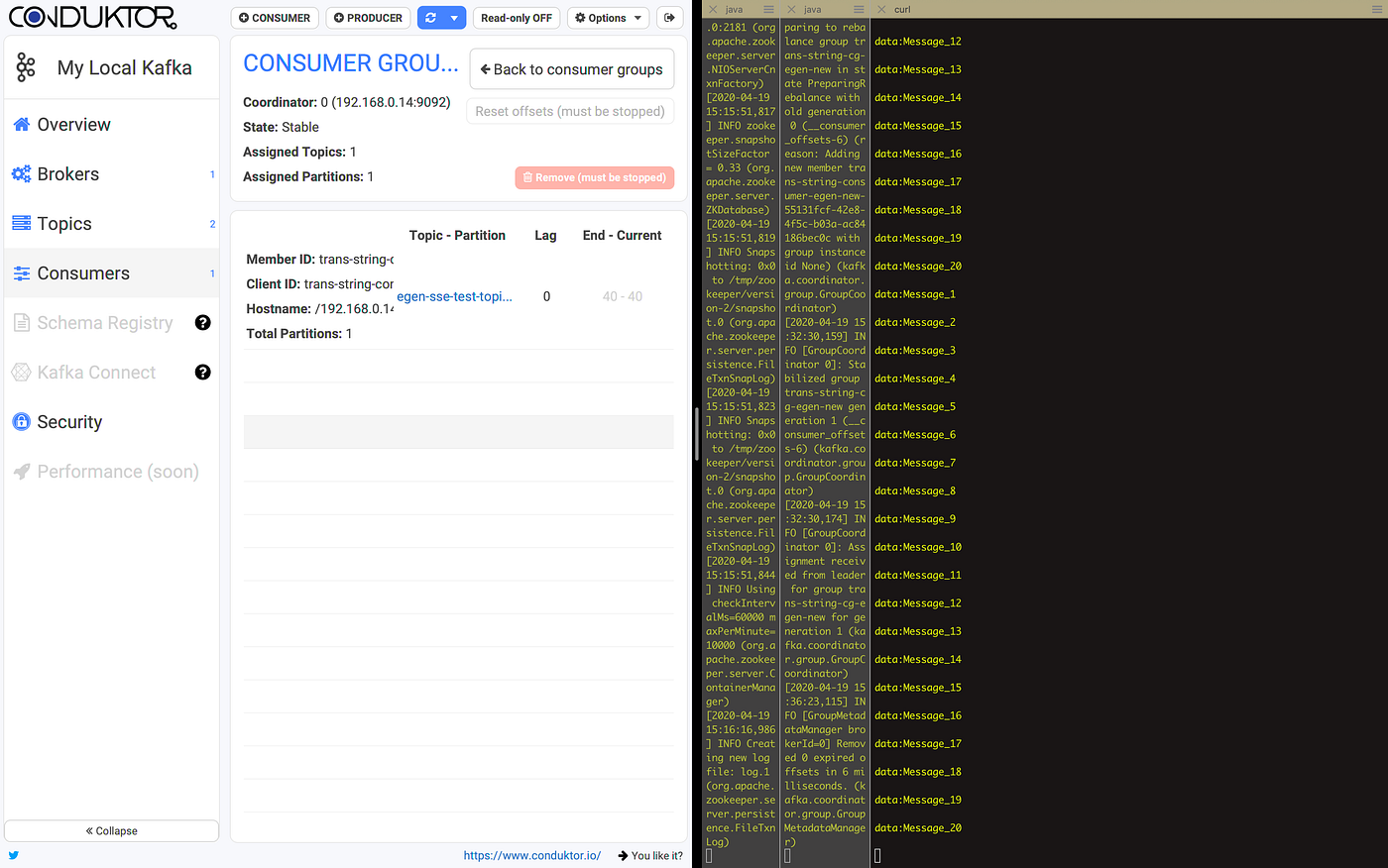1388x868 pixels.
Task: Open the Security section via its lock icon
Action: [20, 421]
